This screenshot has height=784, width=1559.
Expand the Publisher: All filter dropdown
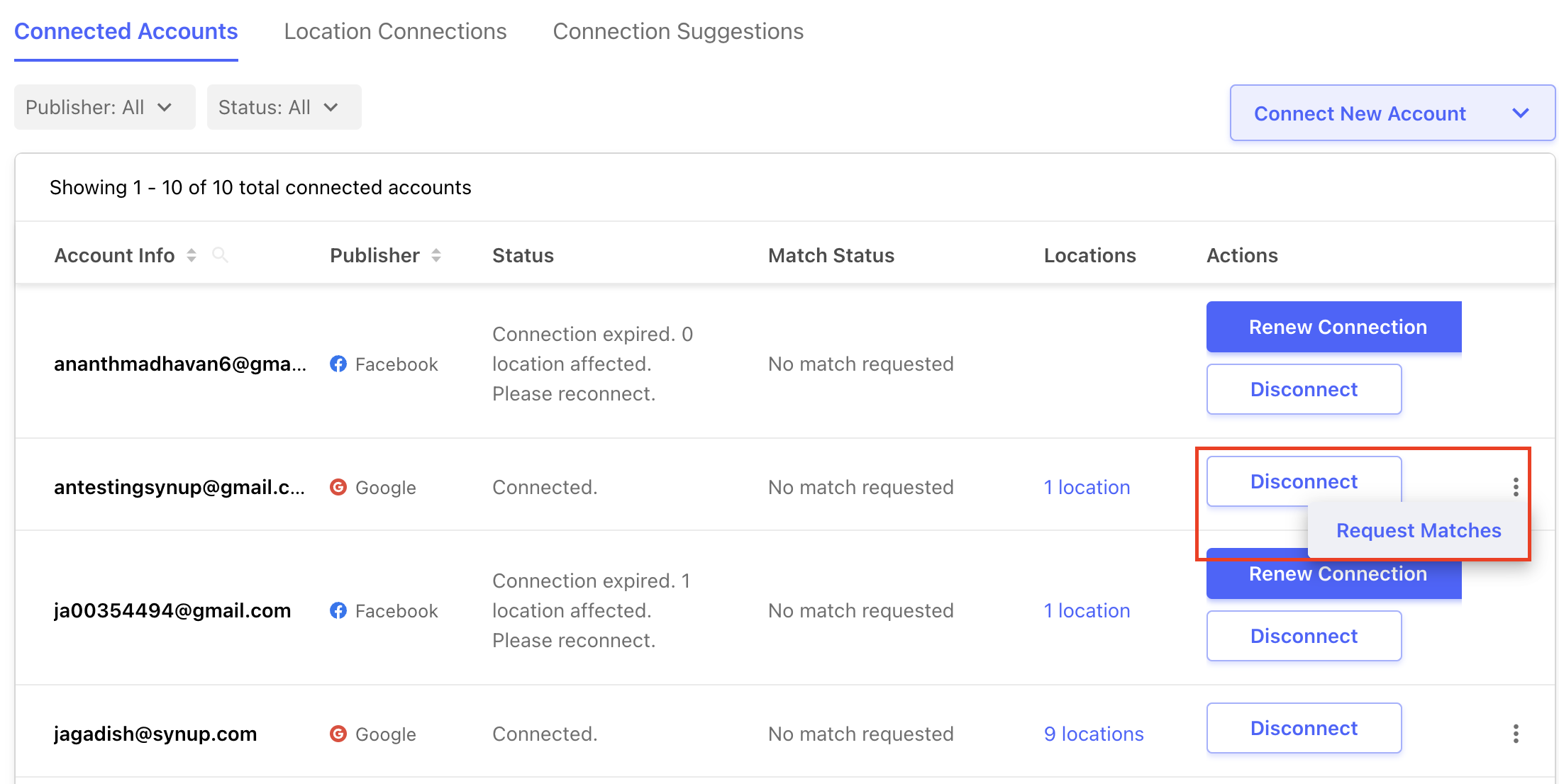tap(104, 107)
